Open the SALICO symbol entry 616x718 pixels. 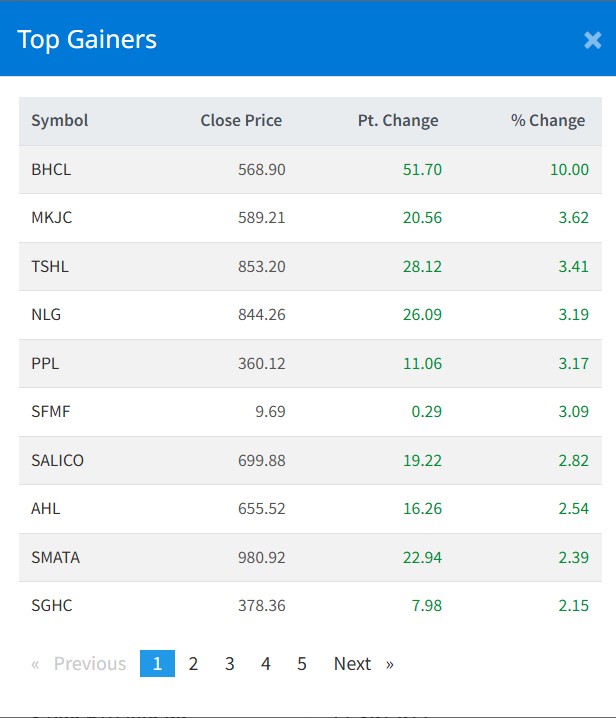point(58,461)
